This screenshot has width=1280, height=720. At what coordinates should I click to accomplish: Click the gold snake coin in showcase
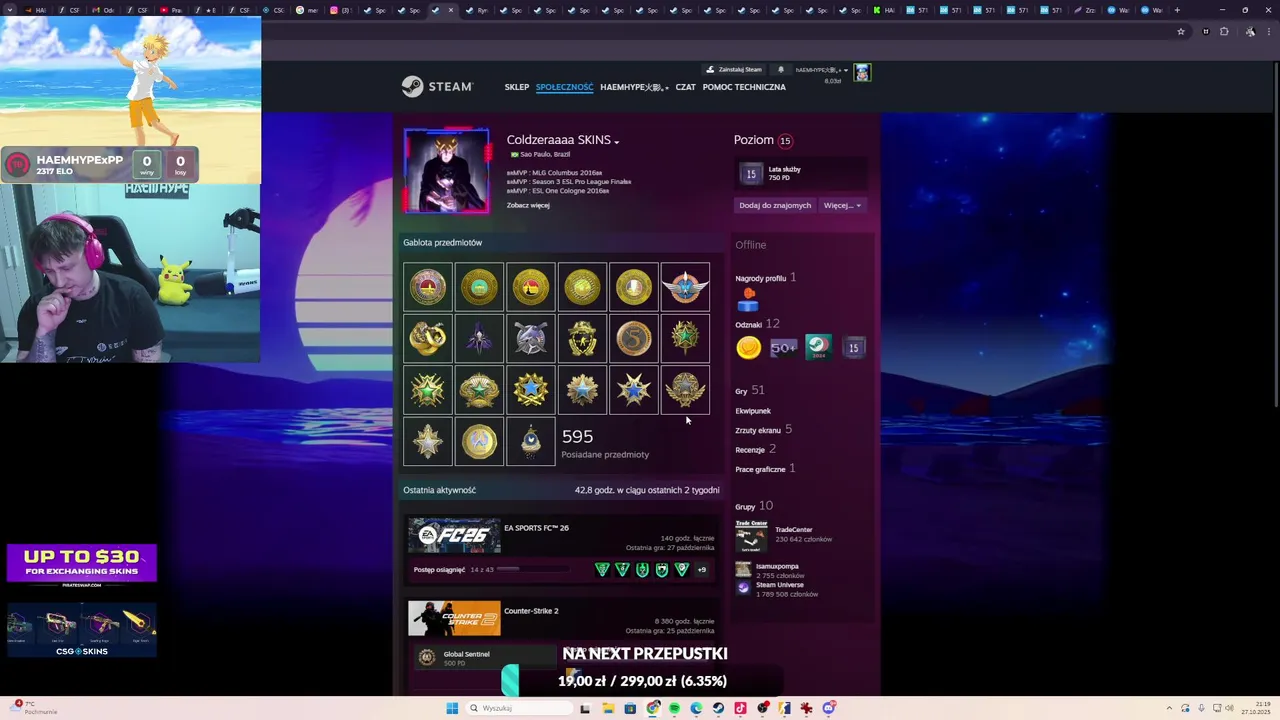point(428,339)
